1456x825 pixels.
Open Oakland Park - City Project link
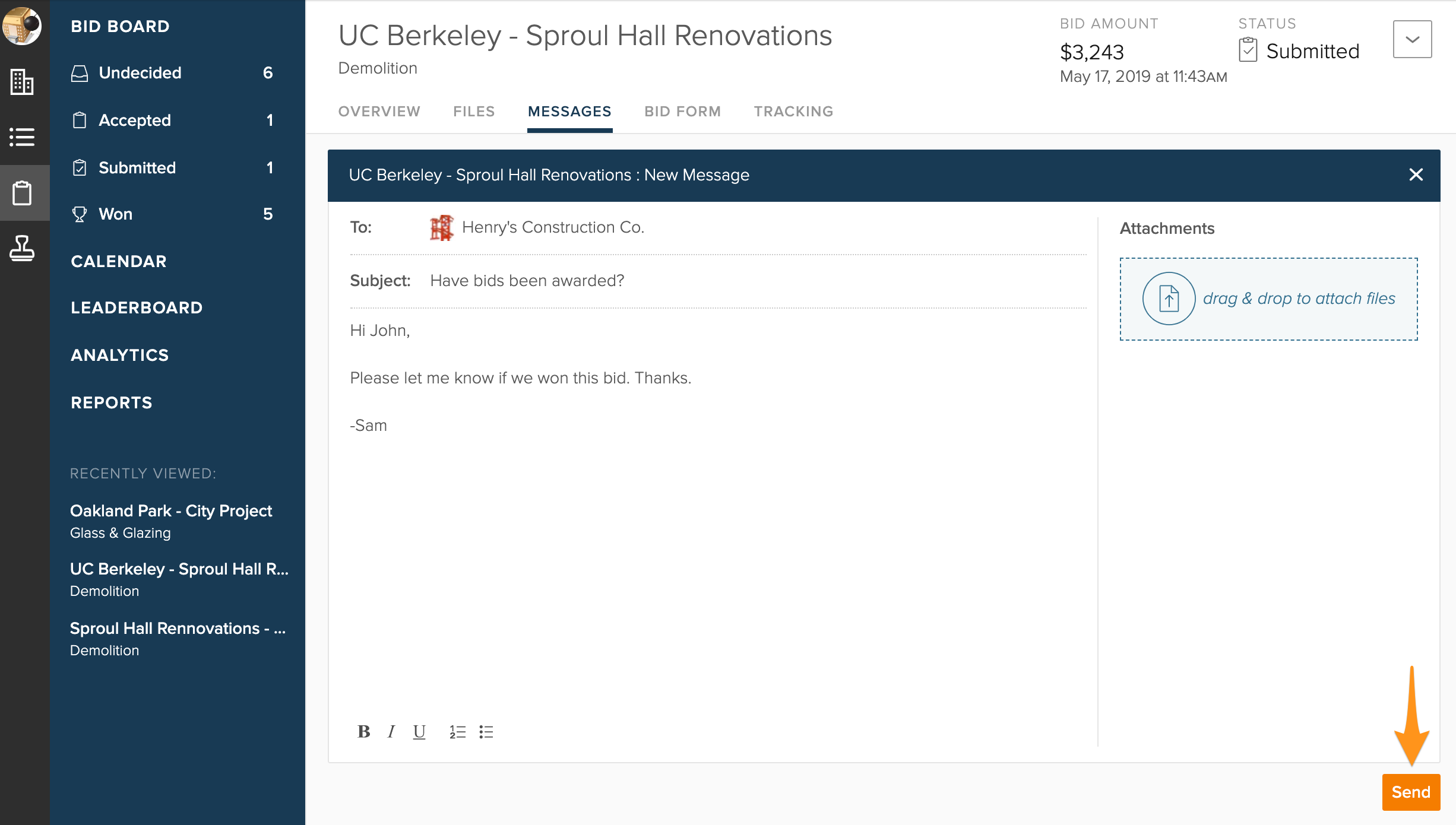pyautogui.click(x=171, y=510)
